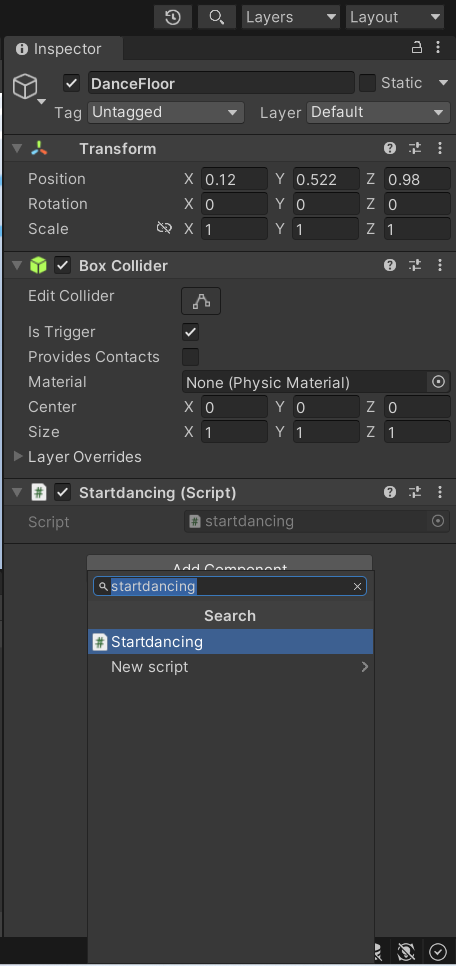Open the undo history icon
The image size is (456, 966).
(x=173, y=17)
